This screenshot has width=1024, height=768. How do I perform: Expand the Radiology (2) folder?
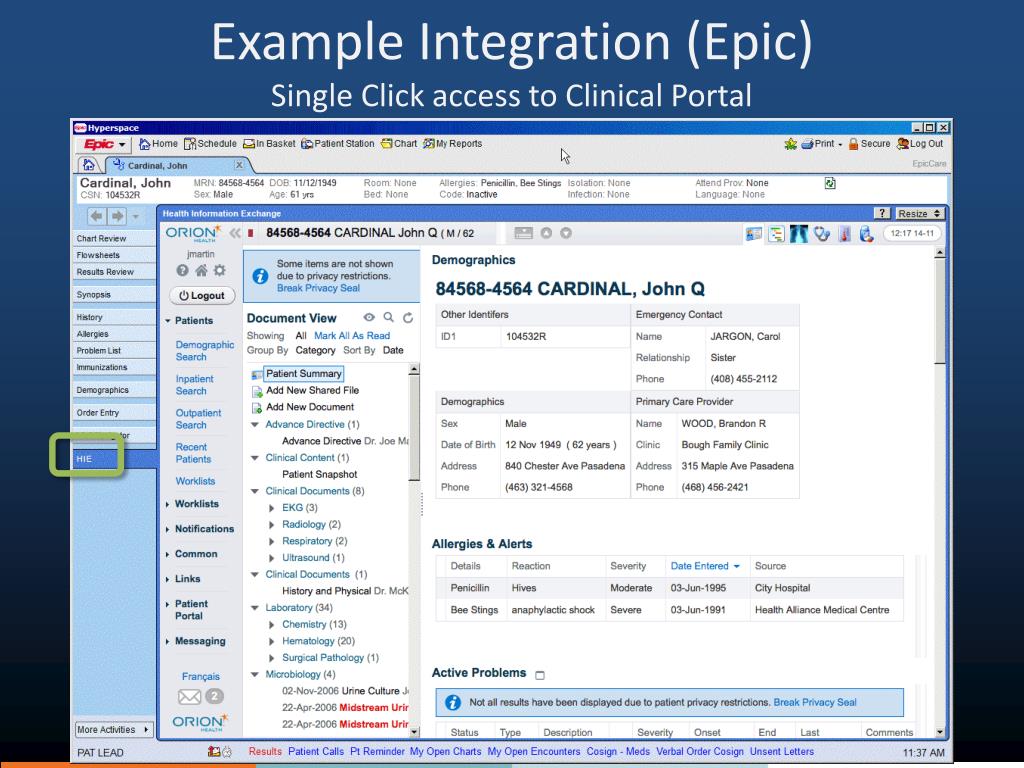tap(272, 524)
